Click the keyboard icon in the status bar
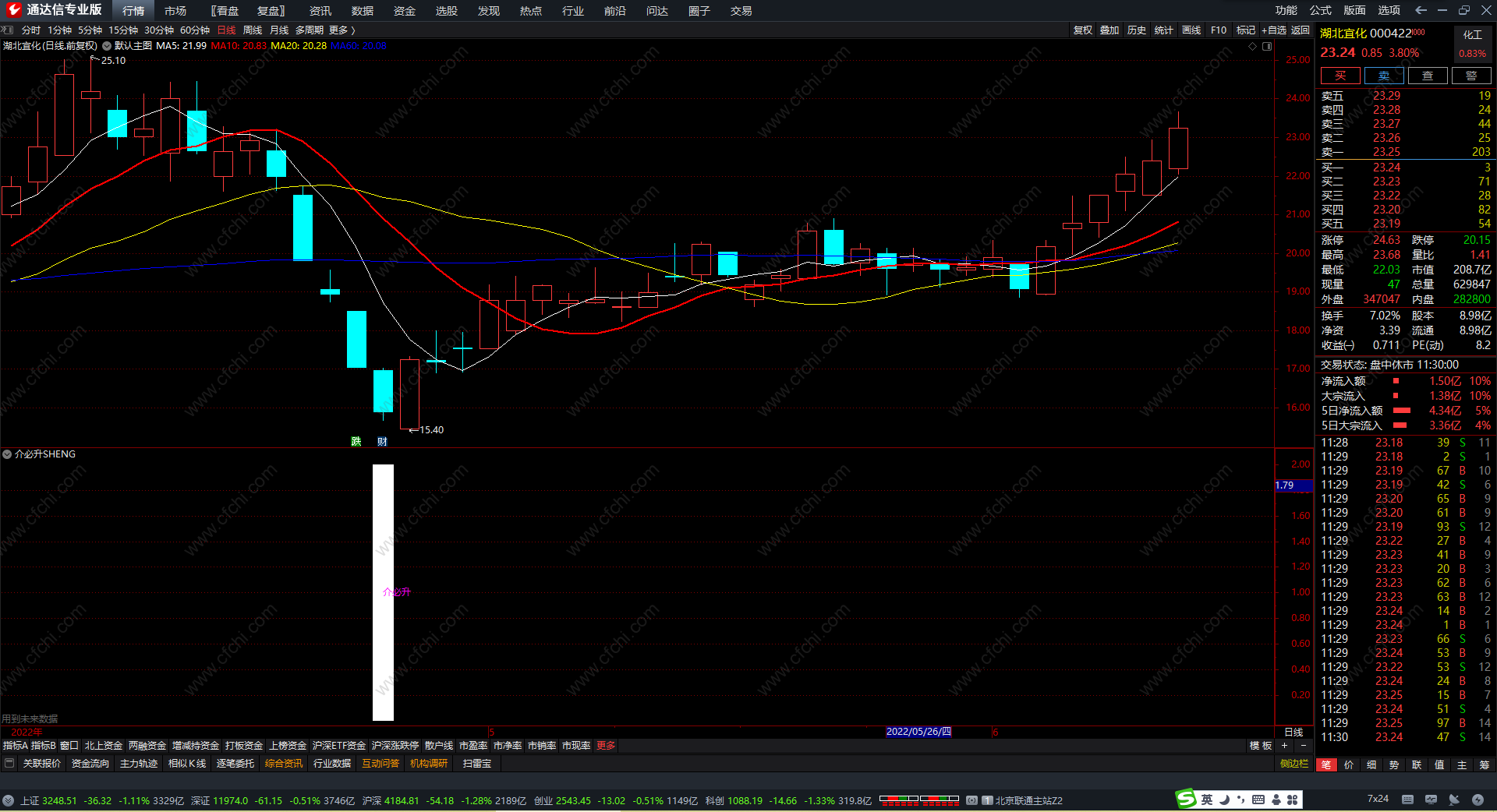The image size is (1497, 812). [x=1407, y=800]
